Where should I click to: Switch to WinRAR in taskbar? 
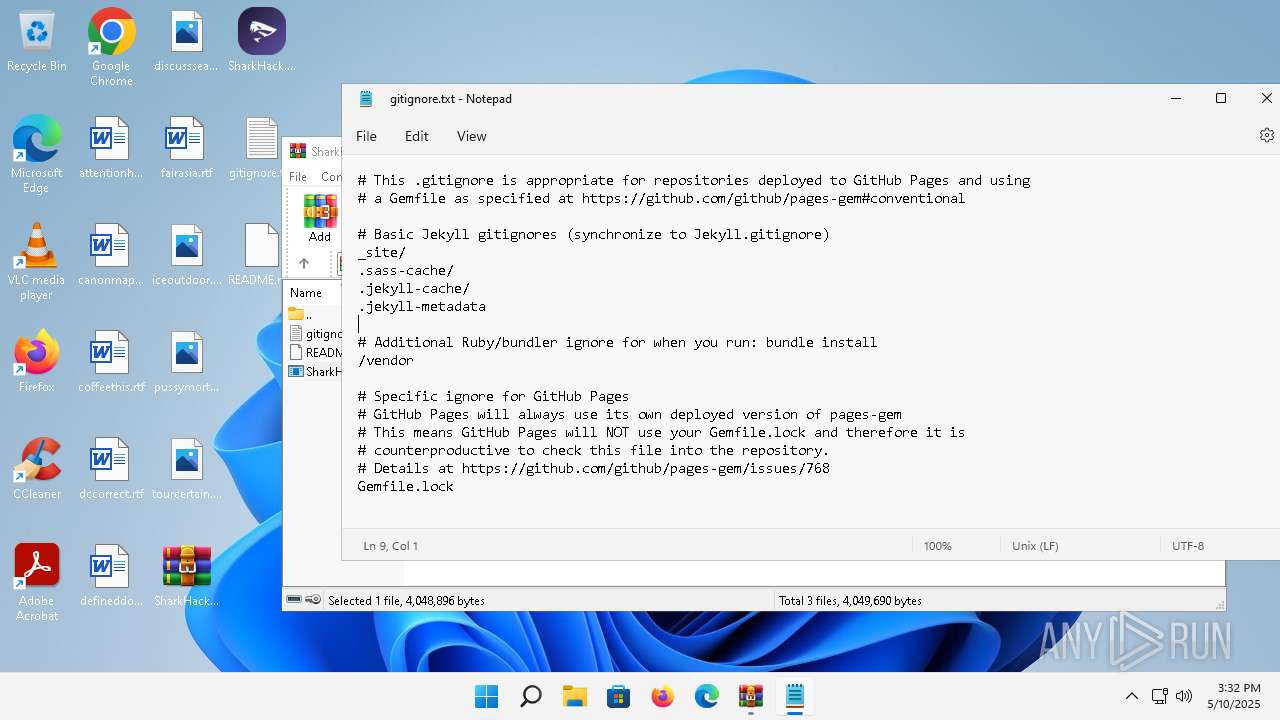(751, 696)
